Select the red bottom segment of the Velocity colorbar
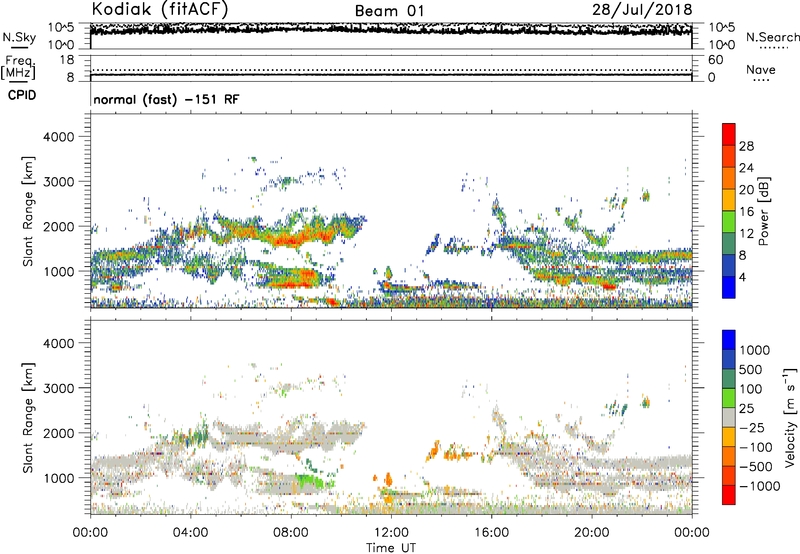 coord(729,495)
